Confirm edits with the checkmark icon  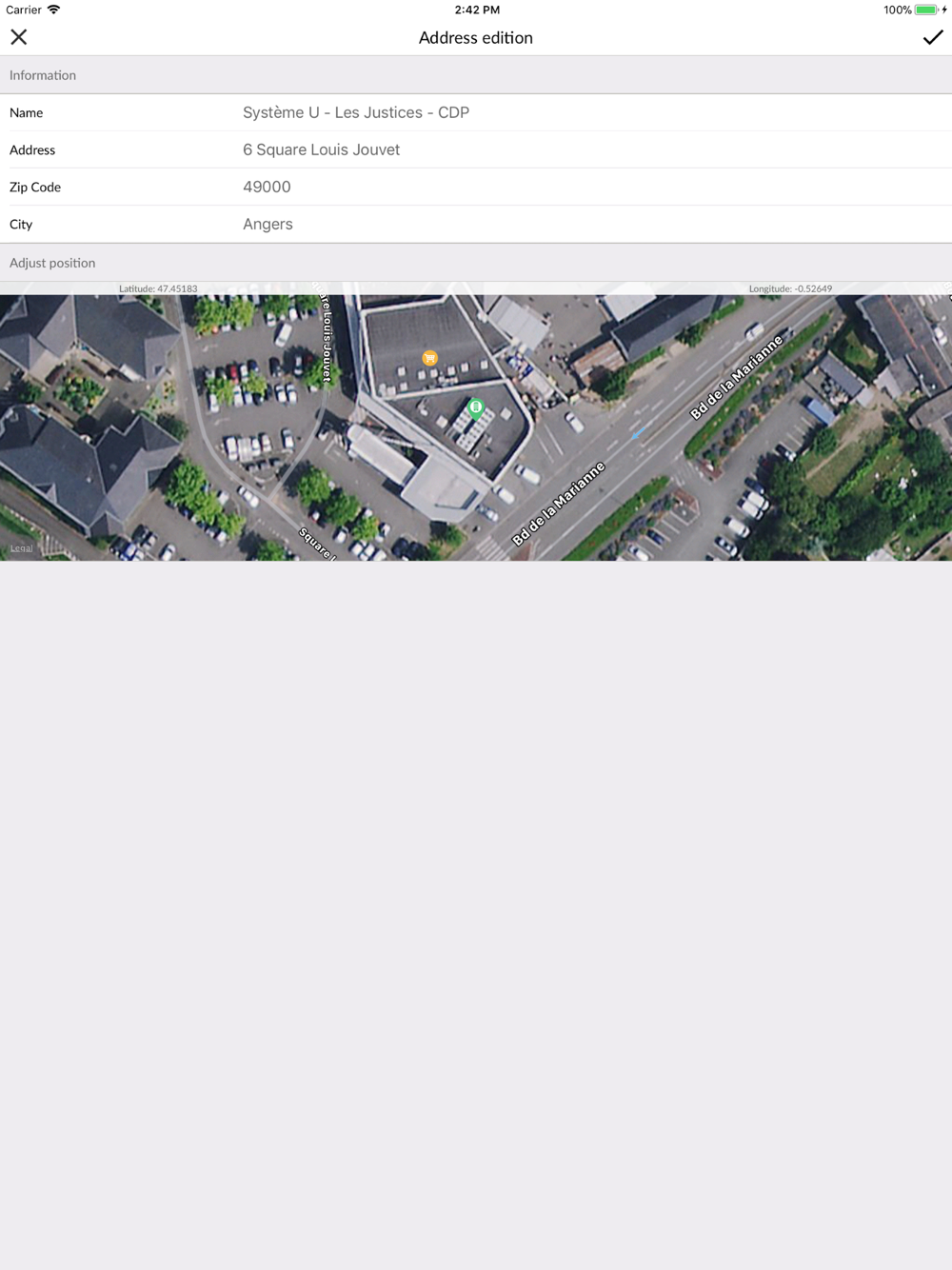(933, 37)
